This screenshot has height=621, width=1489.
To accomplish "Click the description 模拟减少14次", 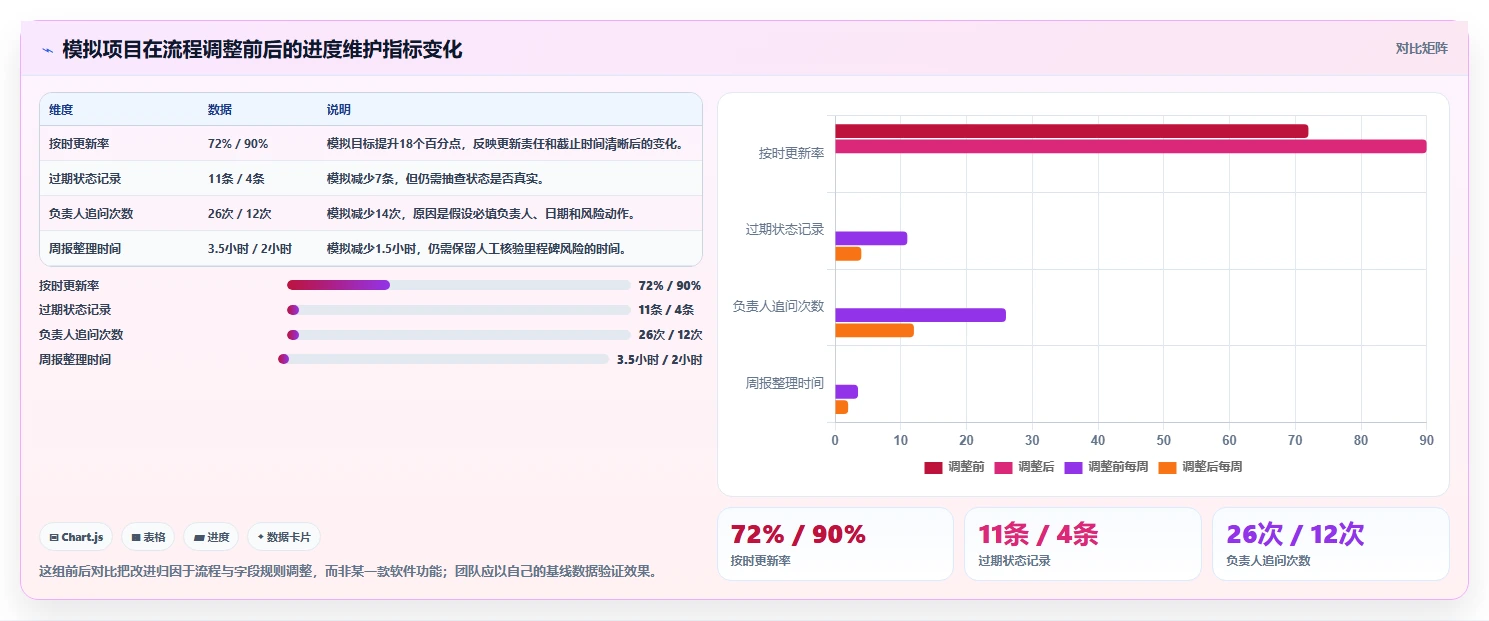I will 481,214.
